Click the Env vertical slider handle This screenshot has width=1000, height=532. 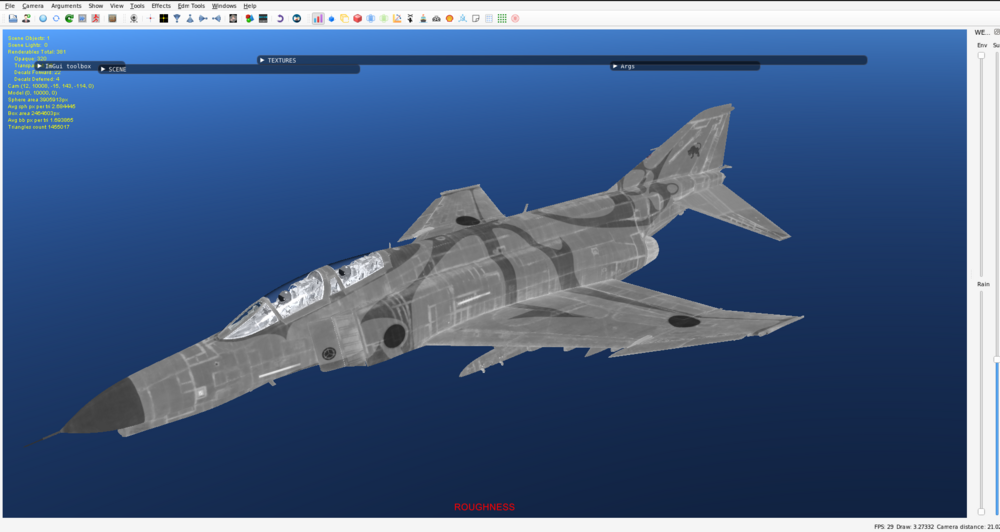(981, 56)
